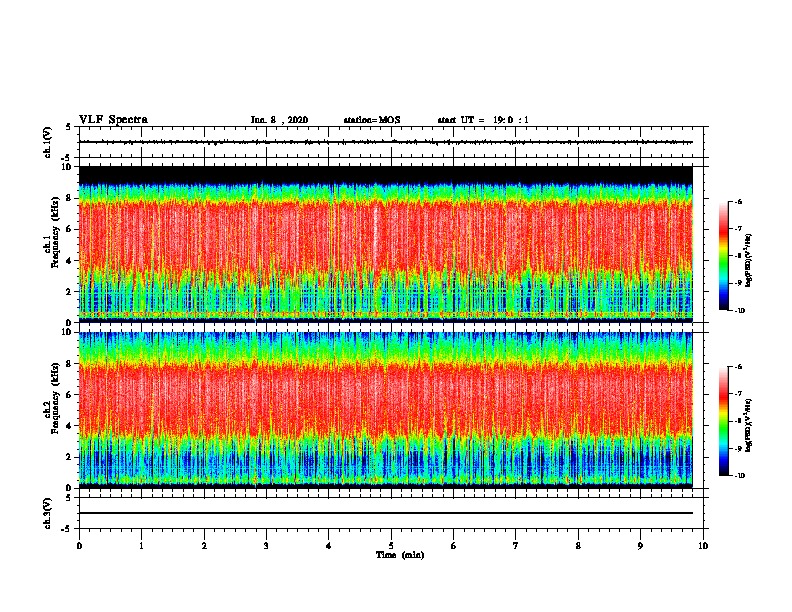
Task: Click the flat ch.3 voltage trace
Action: [x=385, y=513]
